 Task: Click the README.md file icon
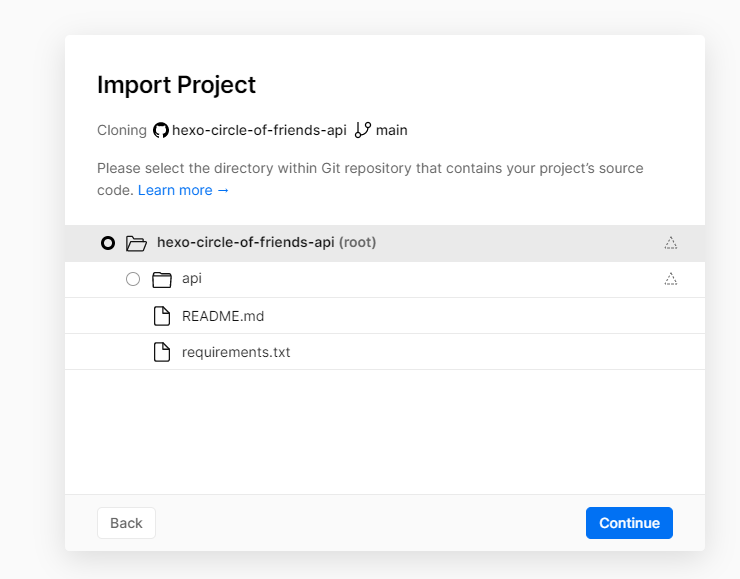(161, 316)
